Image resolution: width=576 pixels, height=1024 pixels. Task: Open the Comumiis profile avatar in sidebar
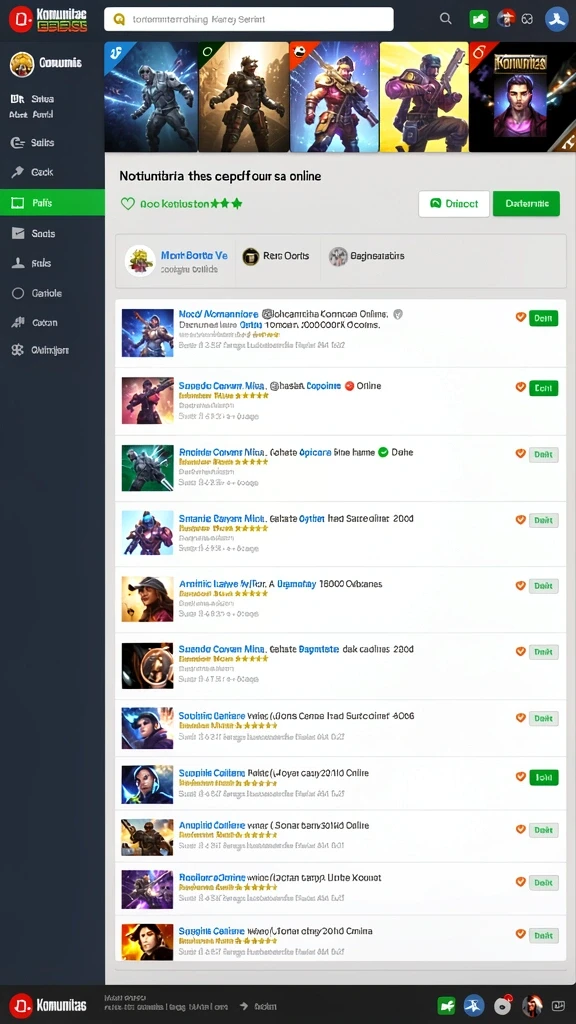click(22, 63)
